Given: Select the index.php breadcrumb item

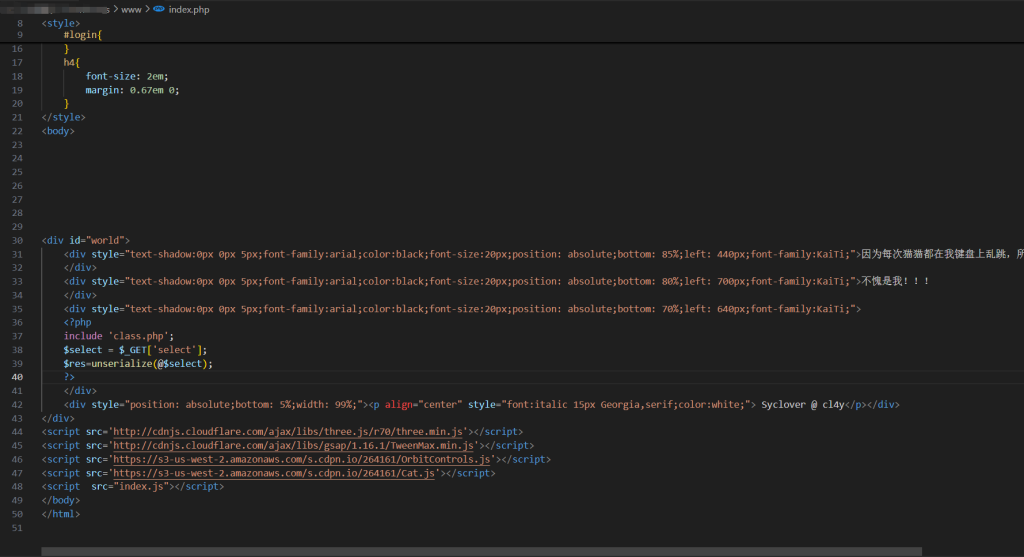Looking at the screenshot, I should [189, 10].
